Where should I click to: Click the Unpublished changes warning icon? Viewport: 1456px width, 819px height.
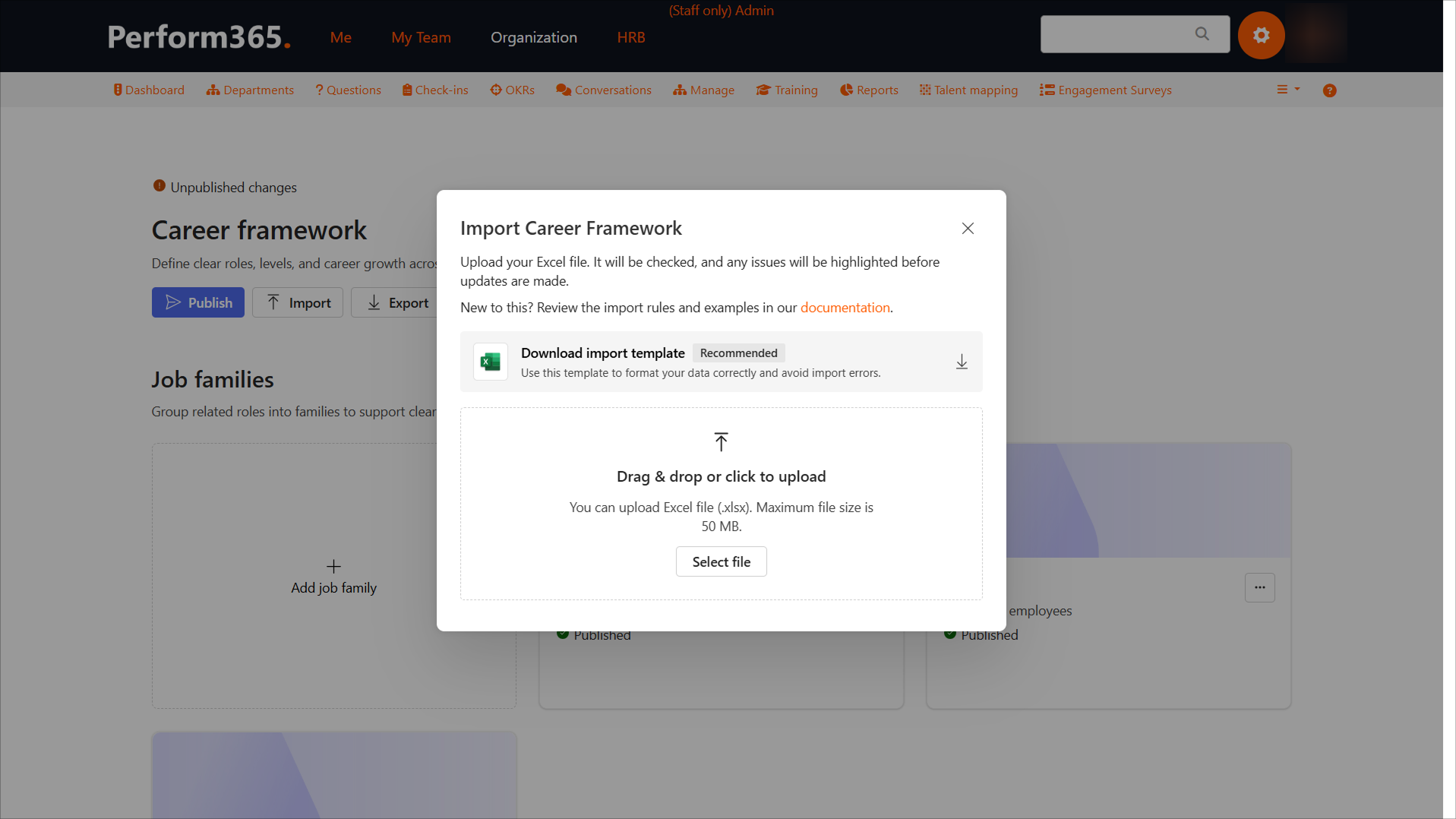point(159,186)
